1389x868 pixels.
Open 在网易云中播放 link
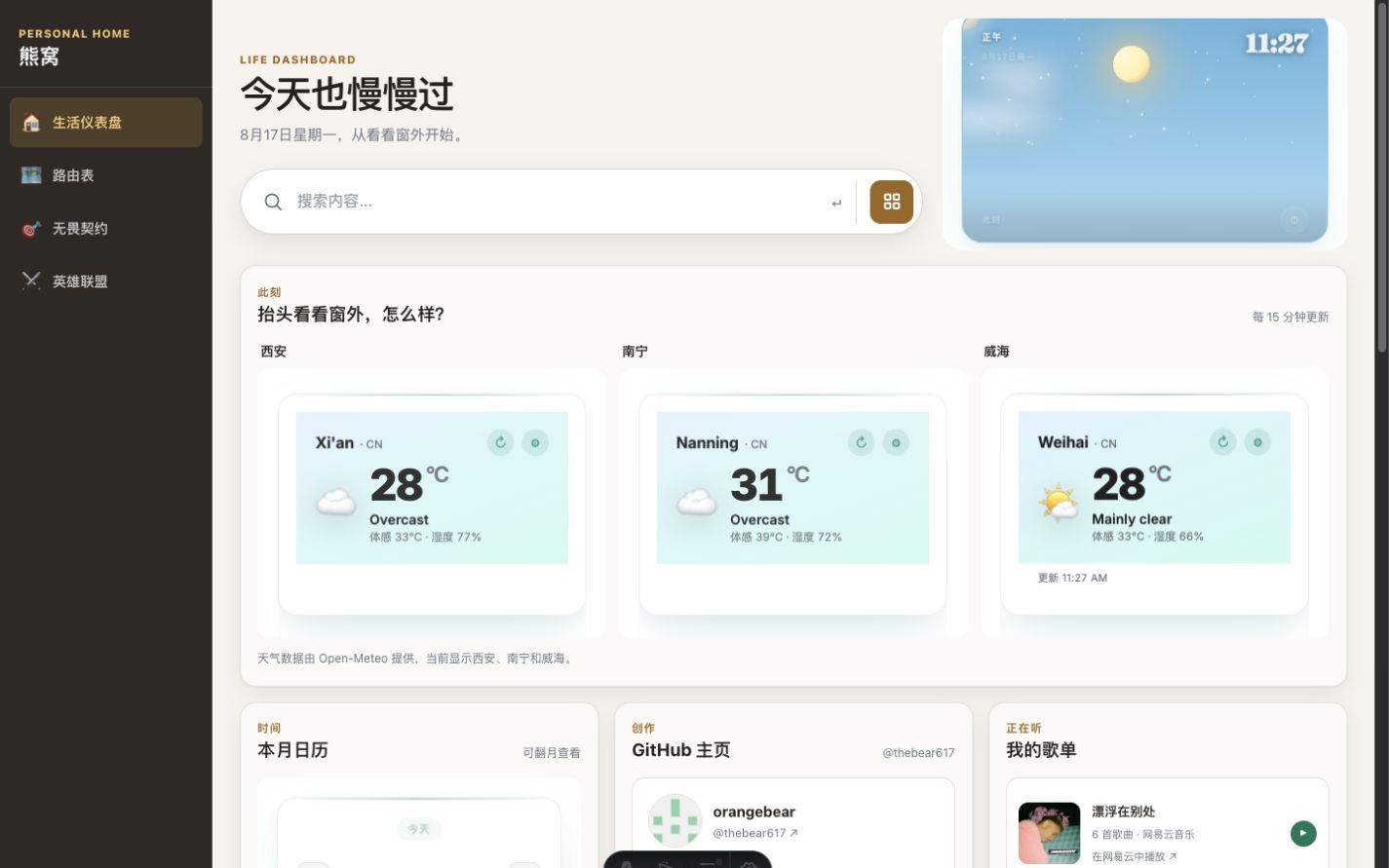(1134, 856)
